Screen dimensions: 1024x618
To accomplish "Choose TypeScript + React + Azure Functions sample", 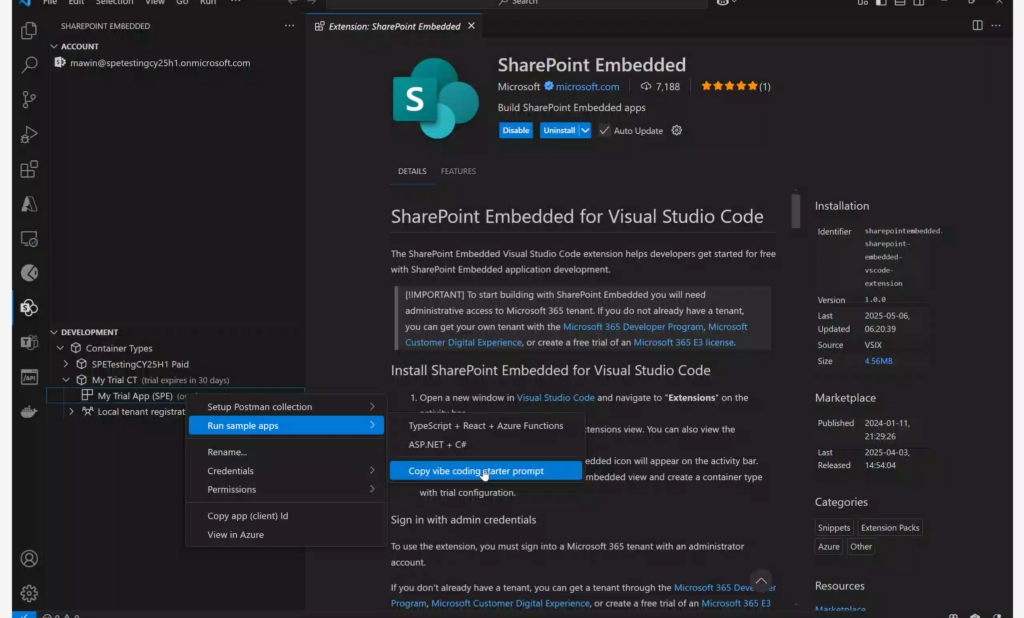I will coord(486,425).
